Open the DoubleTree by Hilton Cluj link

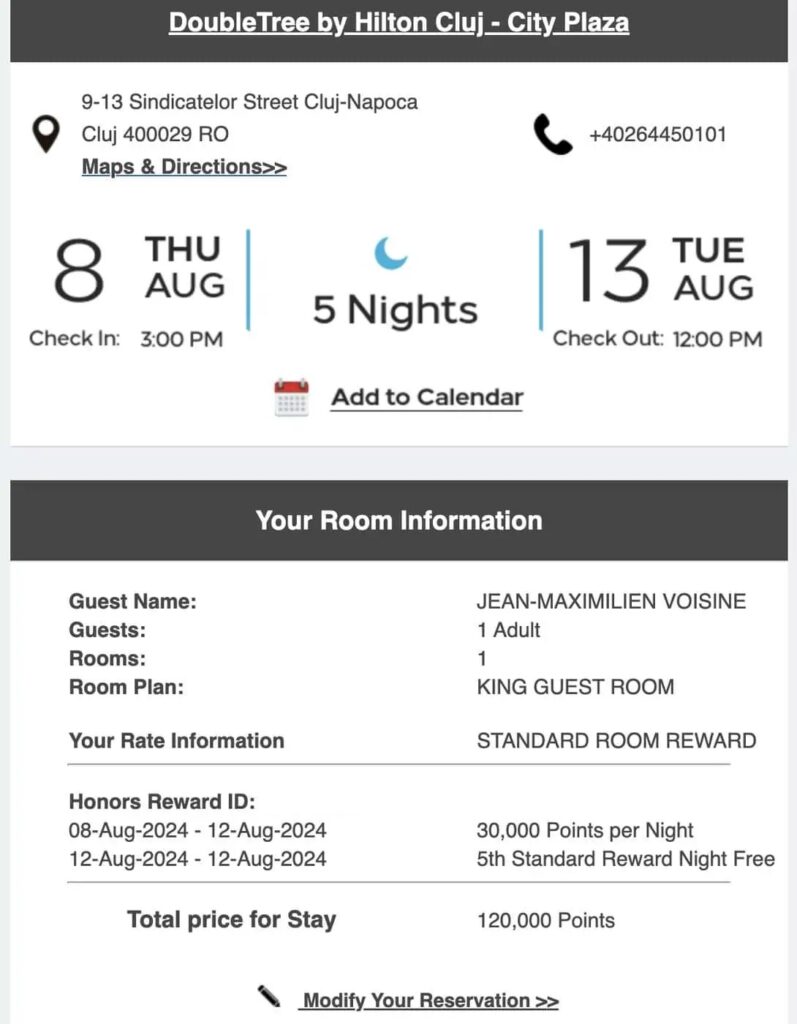pos(398,23)
